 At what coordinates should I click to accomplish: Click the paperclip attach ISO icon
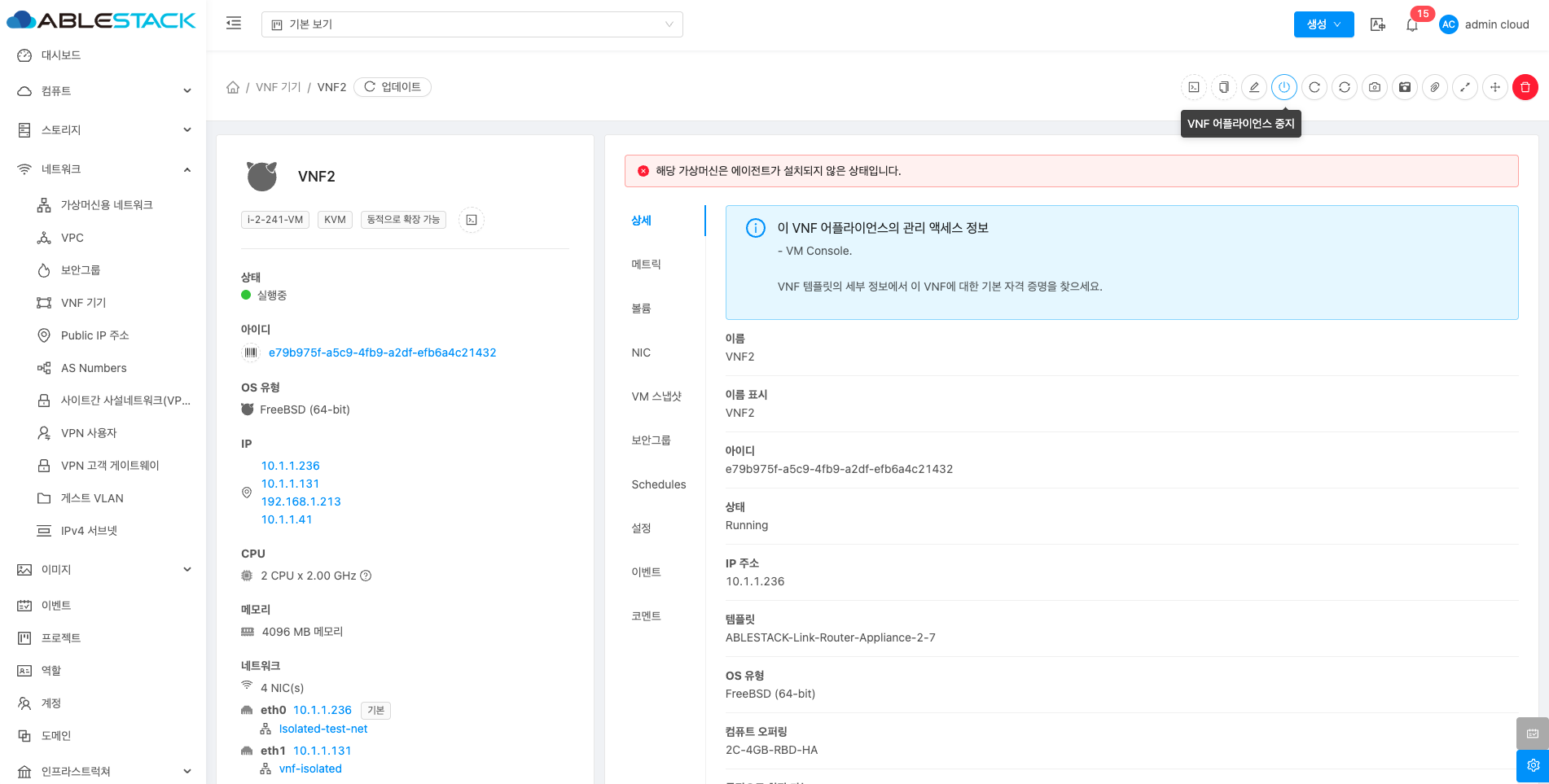[x=1435, y=87]
